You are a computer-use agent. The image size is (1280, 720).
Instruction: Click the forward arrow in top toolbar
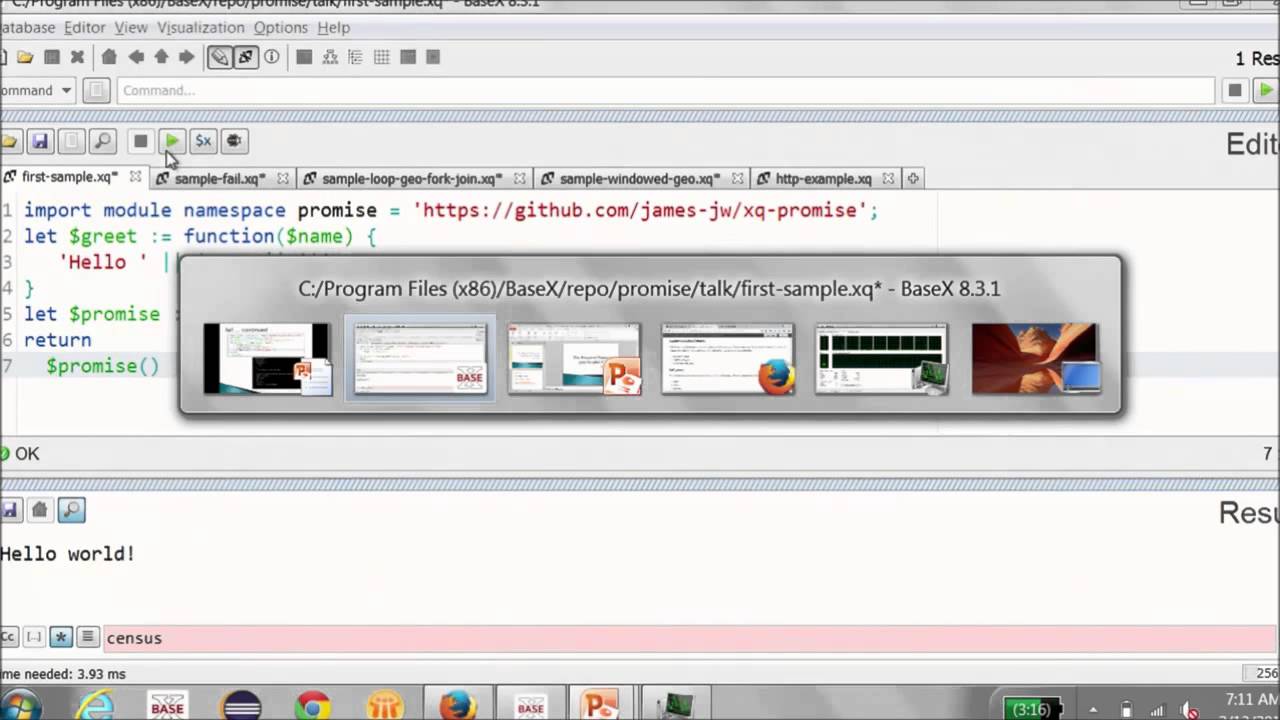(186, 57)
